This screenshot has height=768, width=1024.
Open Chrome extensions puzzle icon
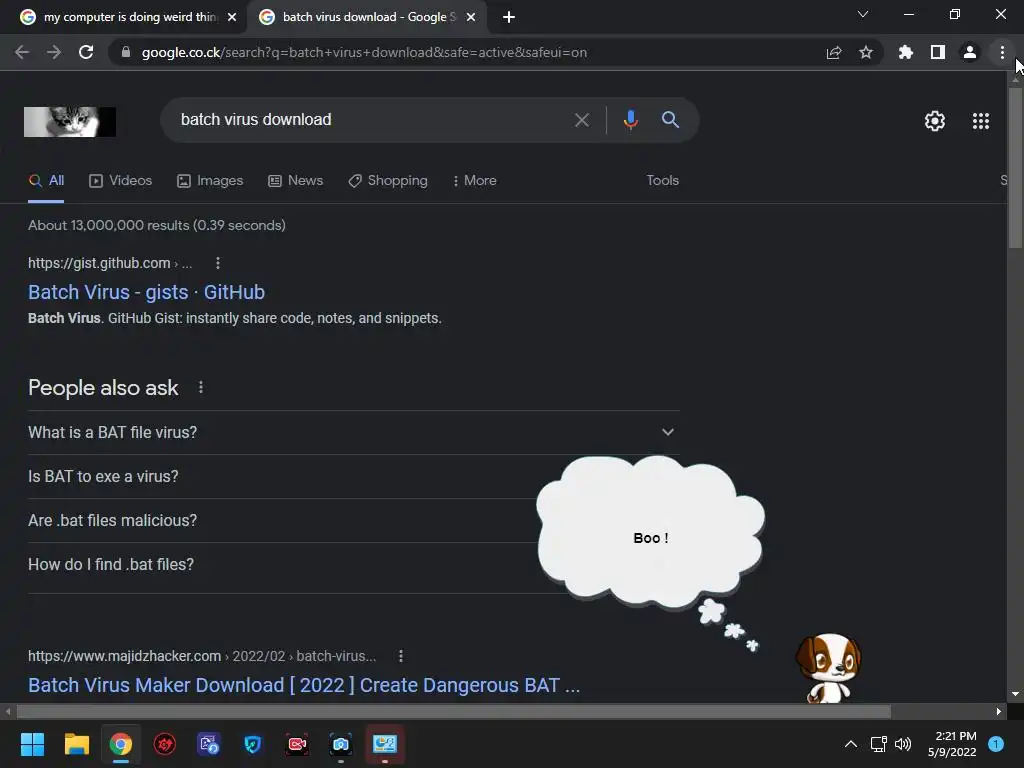click(906, 52)
